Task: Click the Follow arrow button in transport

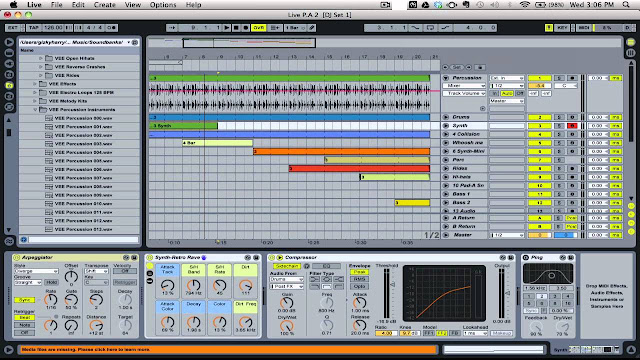Action: [x=172, y=28]
